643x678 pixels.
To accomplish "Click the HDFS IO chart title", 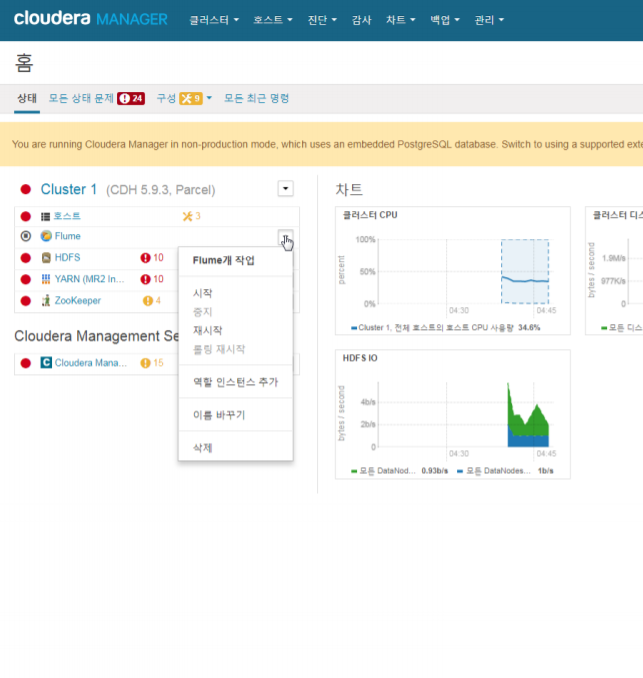I will pos(360,358).
